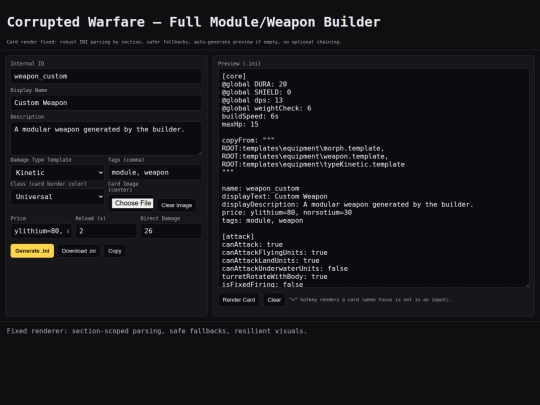Click the 'displayText: Custom Weapon' line

(x=274, y=196)
